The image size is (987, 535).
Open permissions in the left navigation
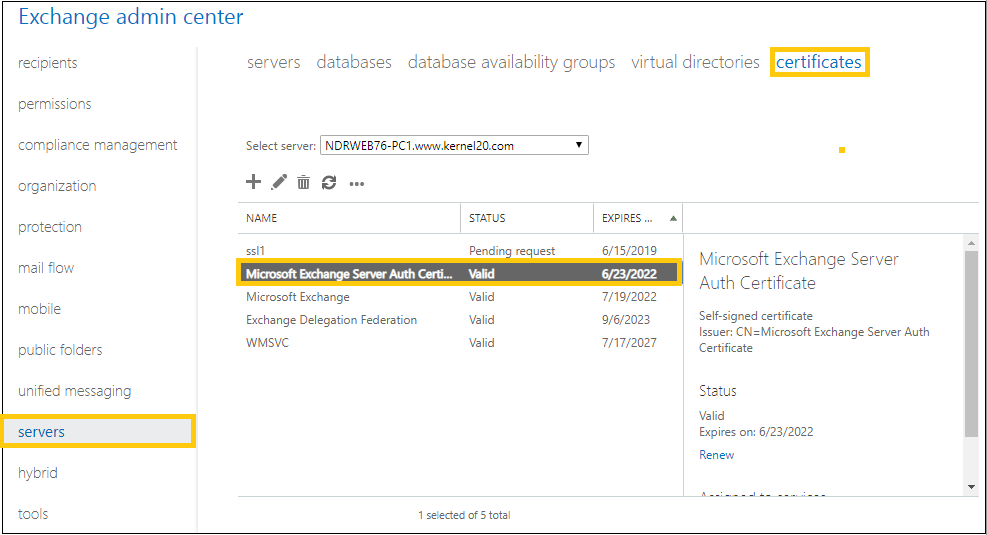[55, 104]
